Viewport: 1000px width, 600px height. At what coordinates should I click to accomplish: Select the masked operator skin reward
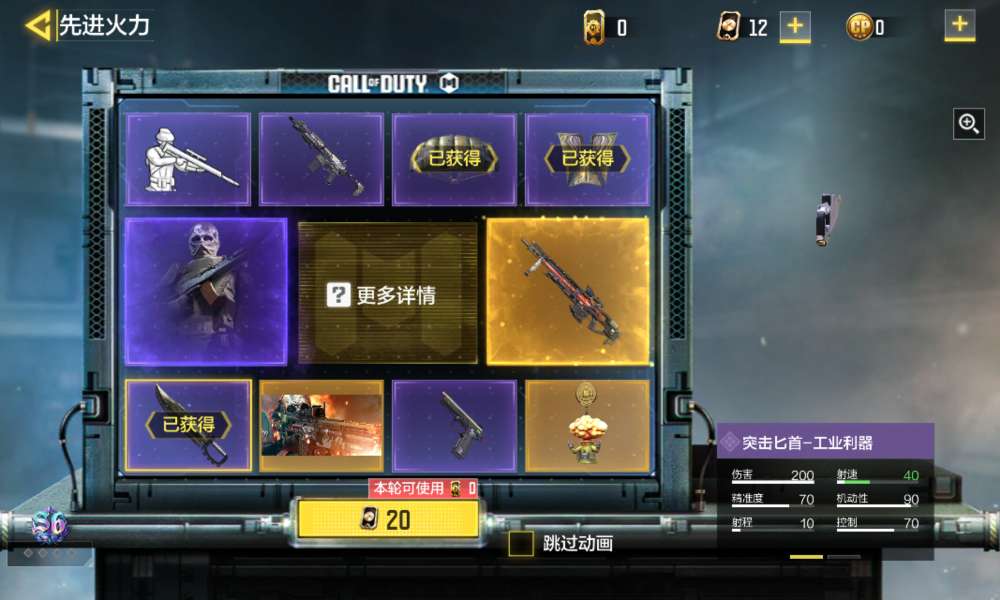click(x=206, y=291)
